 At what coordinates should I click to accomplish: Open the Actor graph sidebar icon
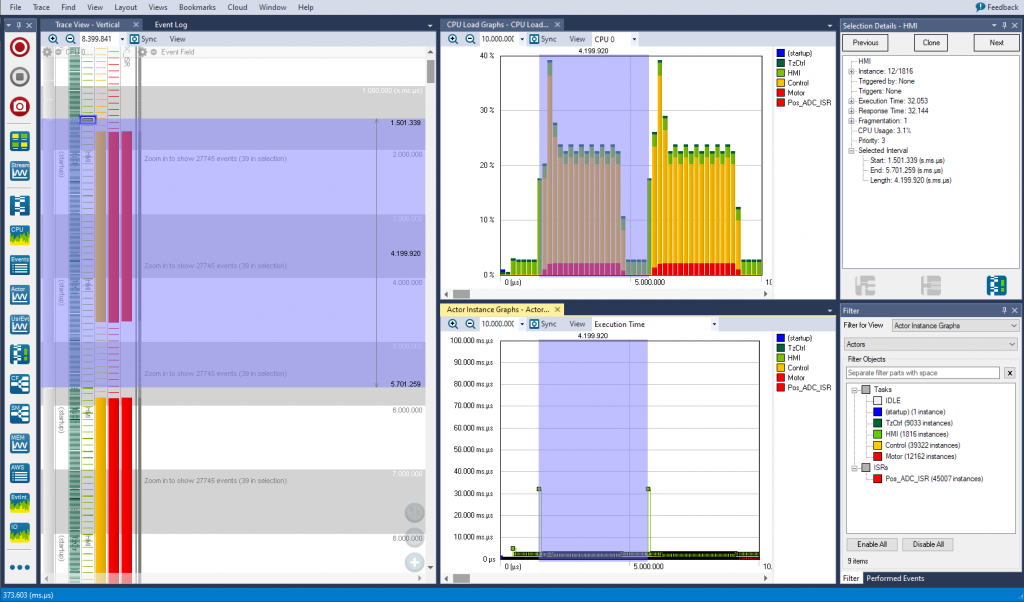pyautogui.click(x=20, y=294)
